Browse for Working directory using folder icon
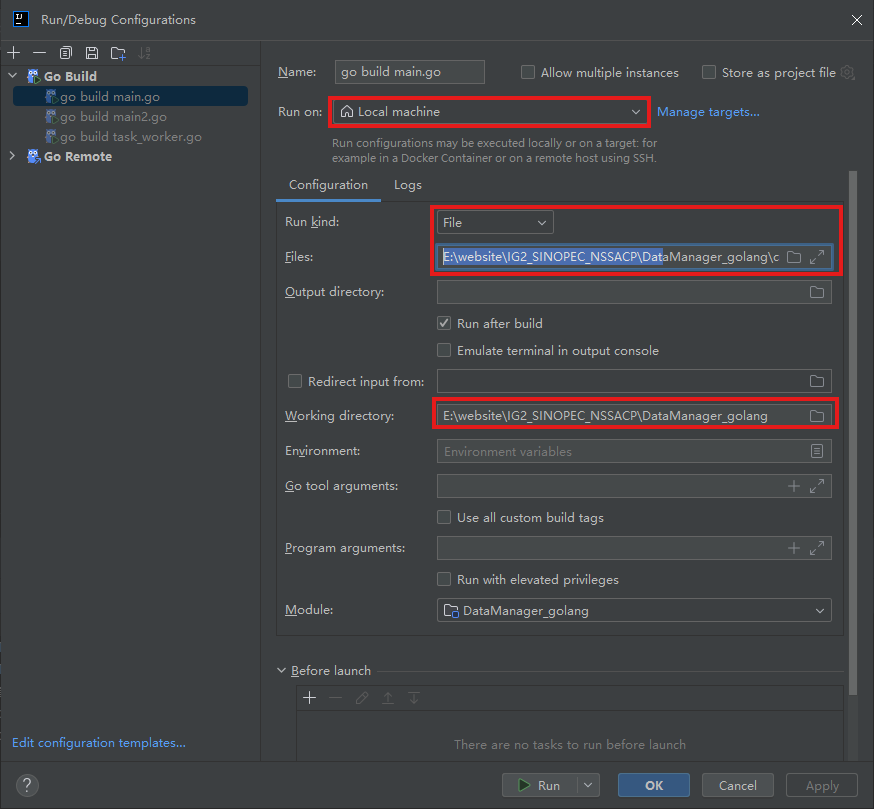The width and height of the screenshot is (874, 809). pyautogui.click(x=817, y=415)
